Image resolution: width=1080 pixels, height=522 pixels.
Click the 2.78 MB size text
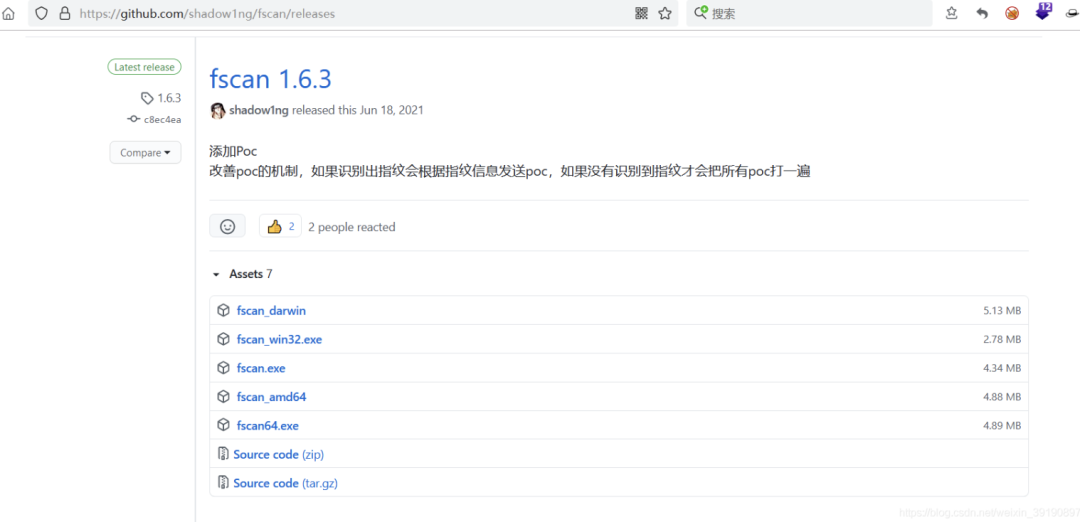[1002, 340]
